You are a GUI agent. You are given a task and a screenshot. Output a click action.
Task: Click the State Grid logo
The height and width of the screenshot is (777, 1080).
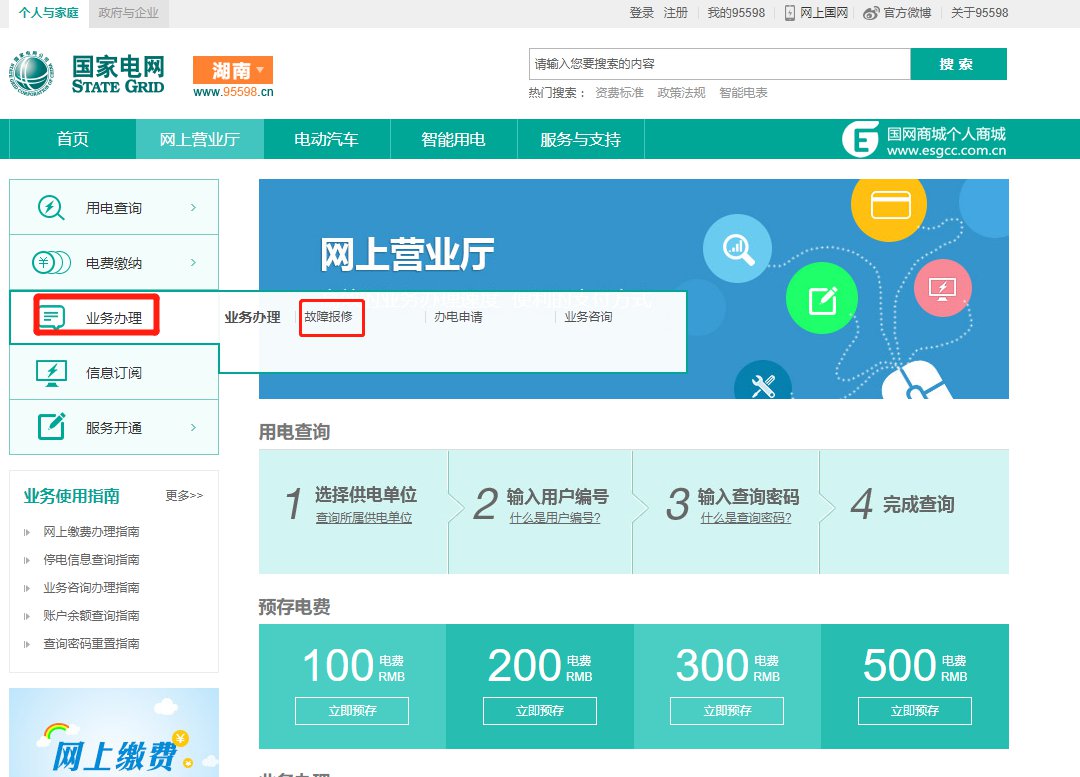coord(88,73)
